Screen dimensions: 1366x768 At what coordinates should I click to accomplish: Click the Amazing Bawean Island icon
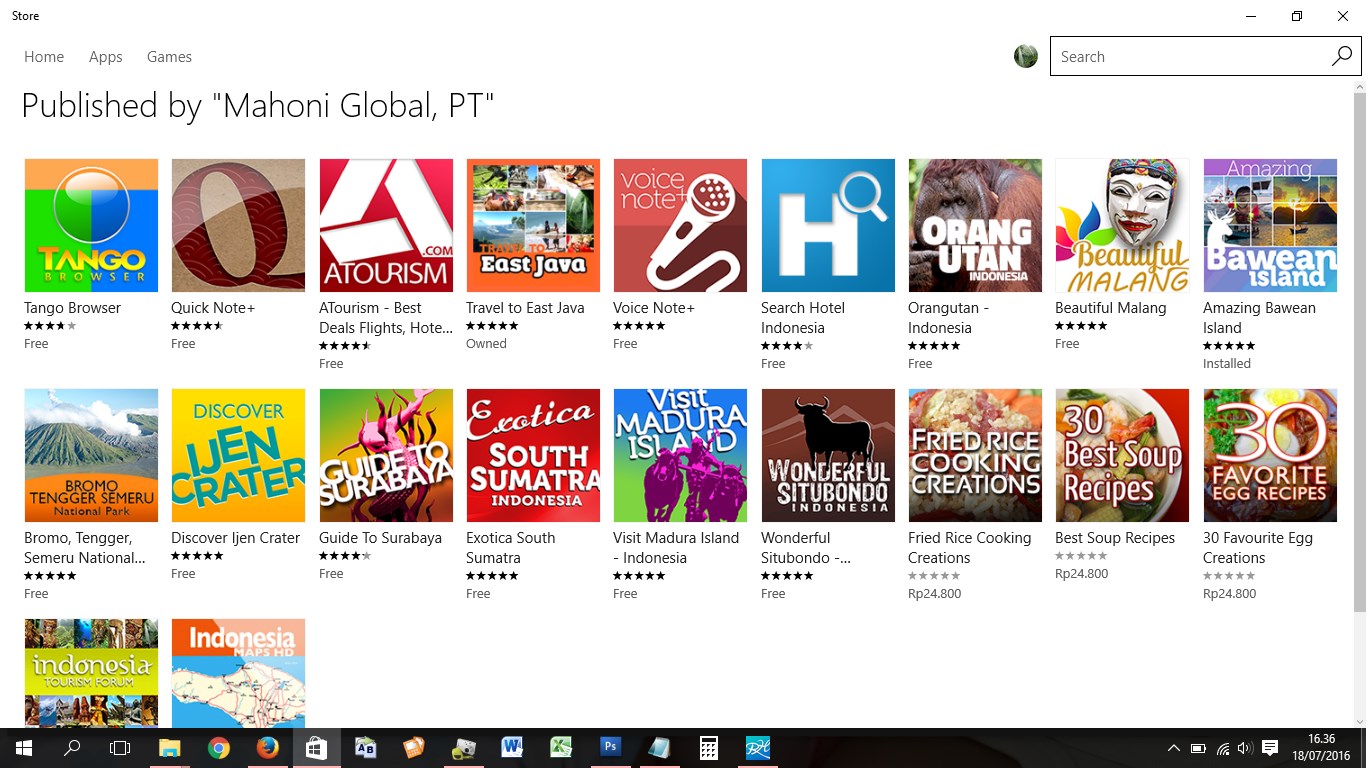1270,225
